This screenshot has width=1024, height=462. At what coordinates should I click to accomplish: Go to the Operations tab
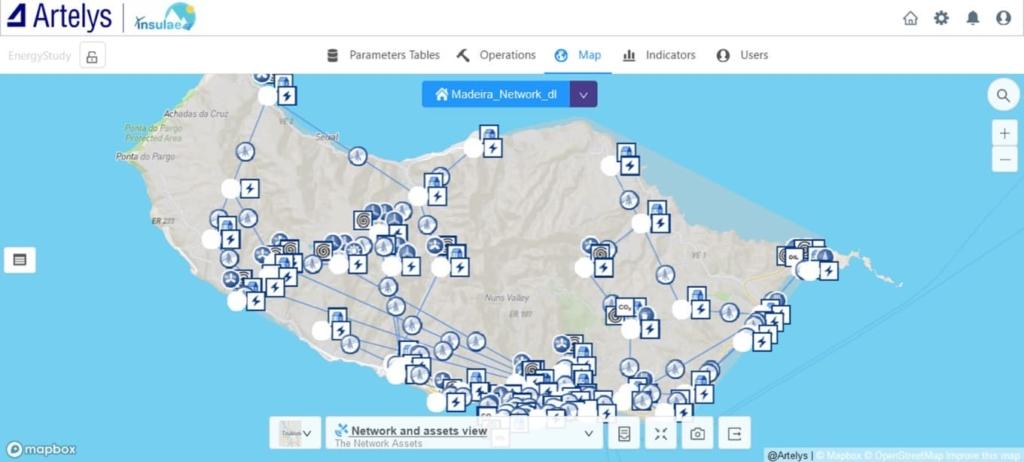click(496, 55)
